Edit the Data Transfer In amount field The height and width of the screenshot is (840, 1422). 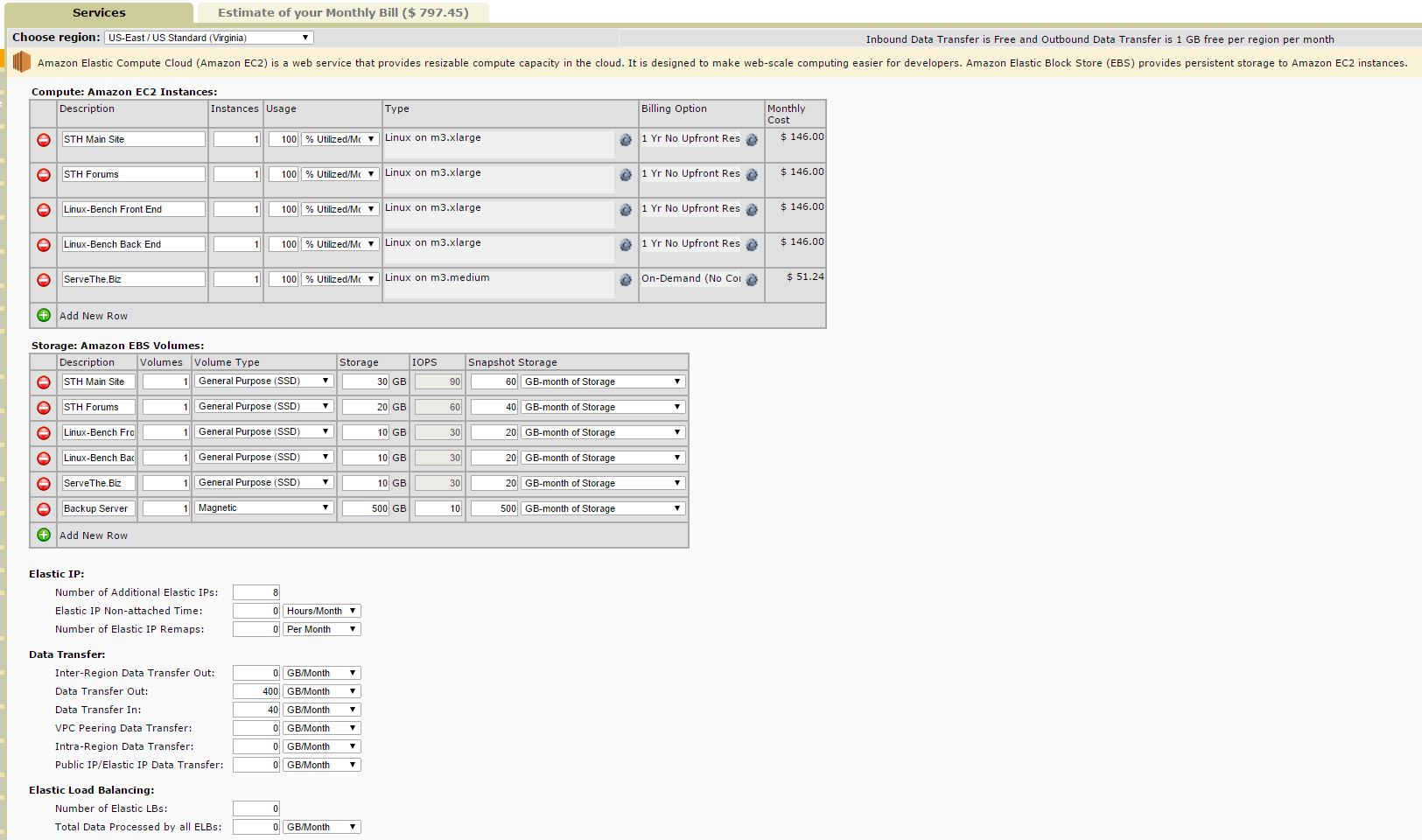click(256, 710)
